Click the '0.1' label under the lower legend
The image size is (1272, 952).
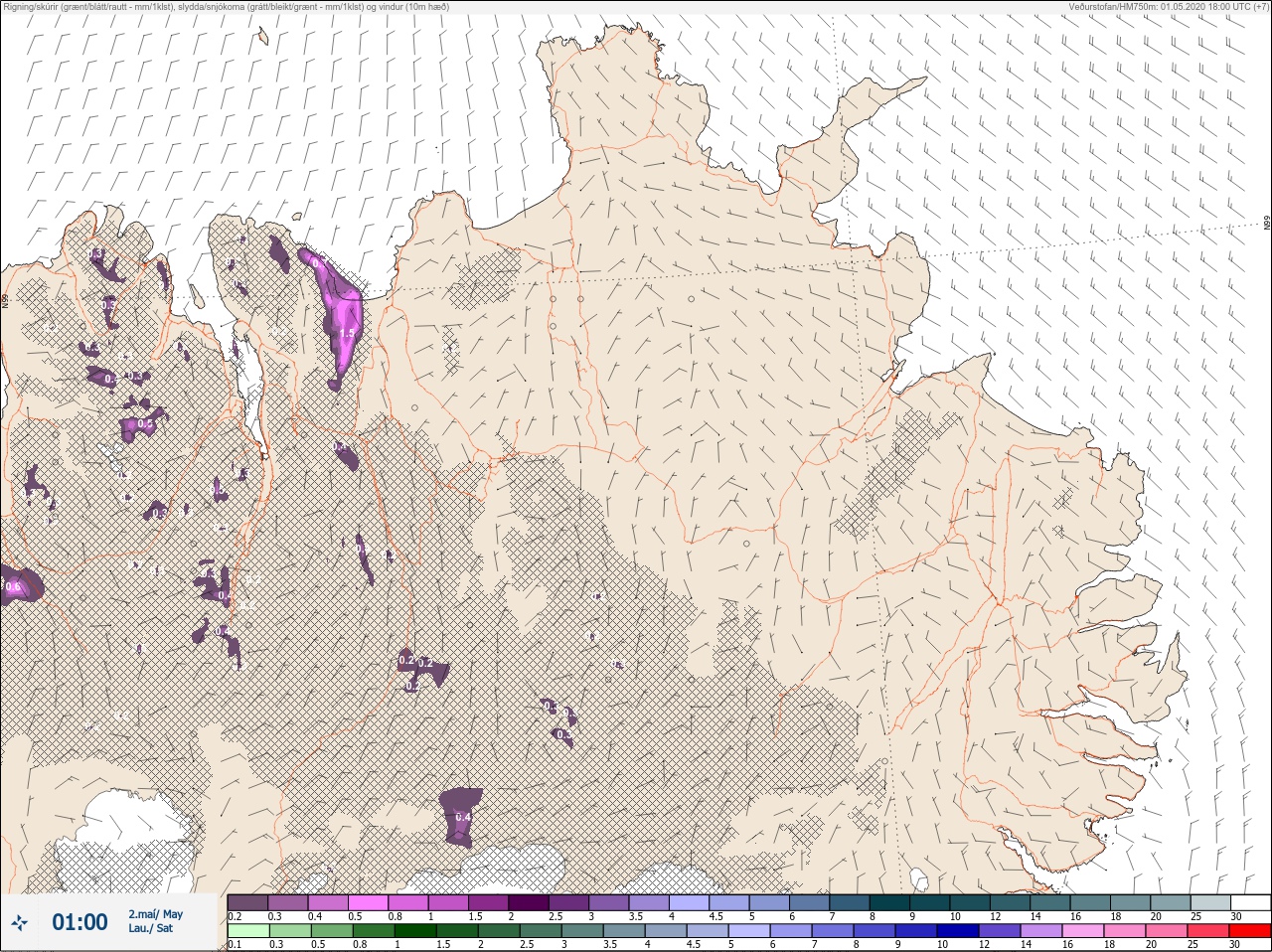point(235,945)
